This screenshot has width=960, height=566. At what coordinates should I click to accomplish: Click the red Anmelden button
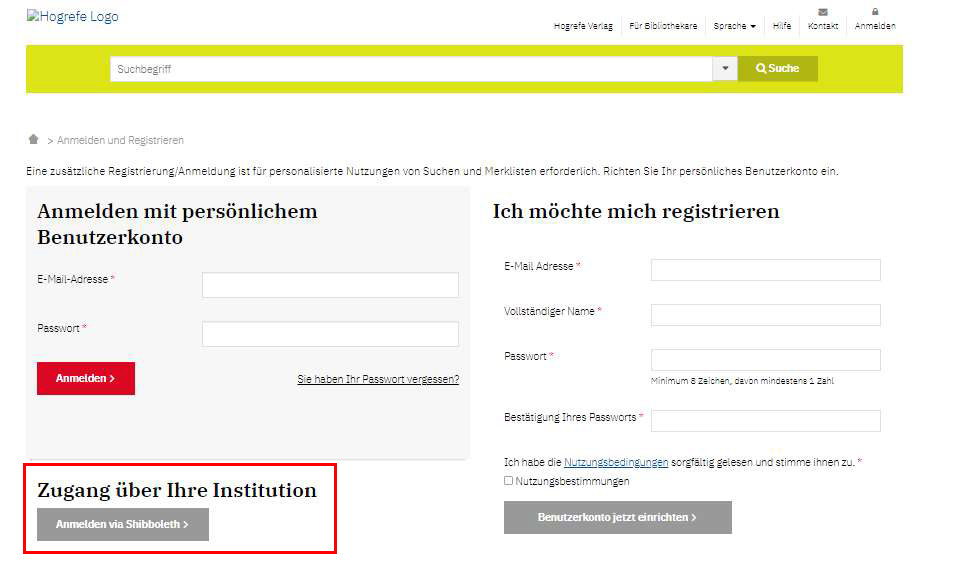(x=86, y=379)
